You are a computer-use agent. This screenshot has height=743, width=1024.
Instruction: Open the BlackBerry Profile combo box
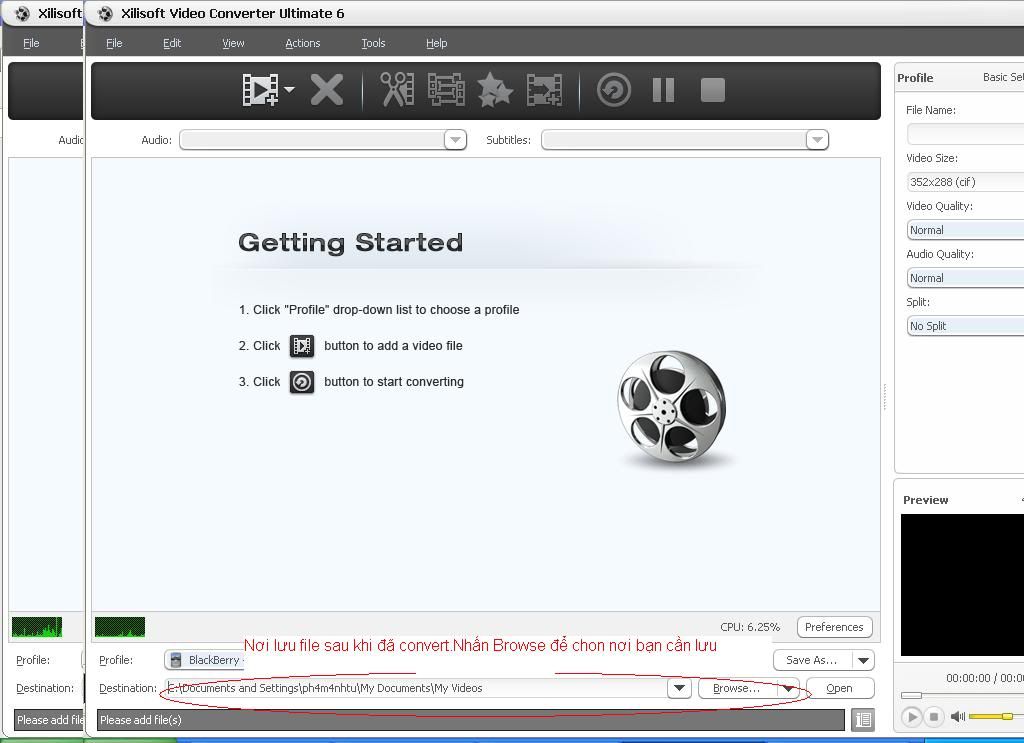pyautogui.click(x=204, y=660)
